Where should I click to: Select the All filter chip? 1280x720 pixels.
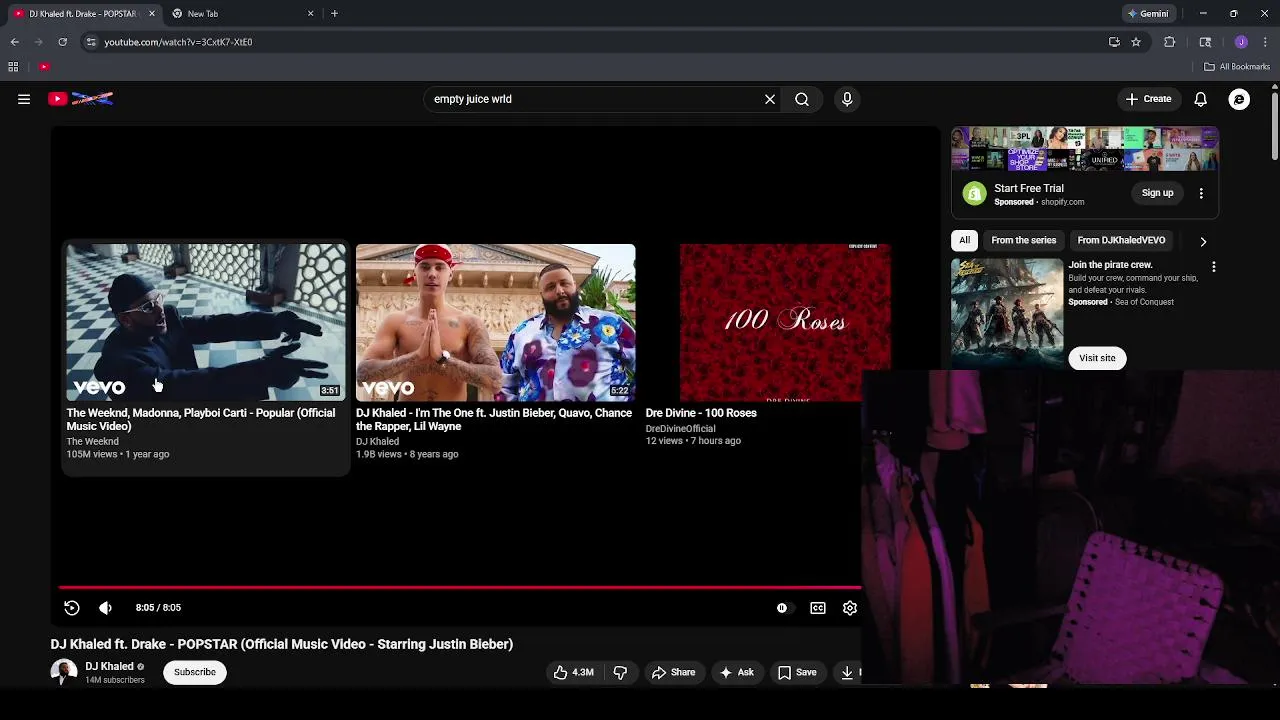coord(964,240)
